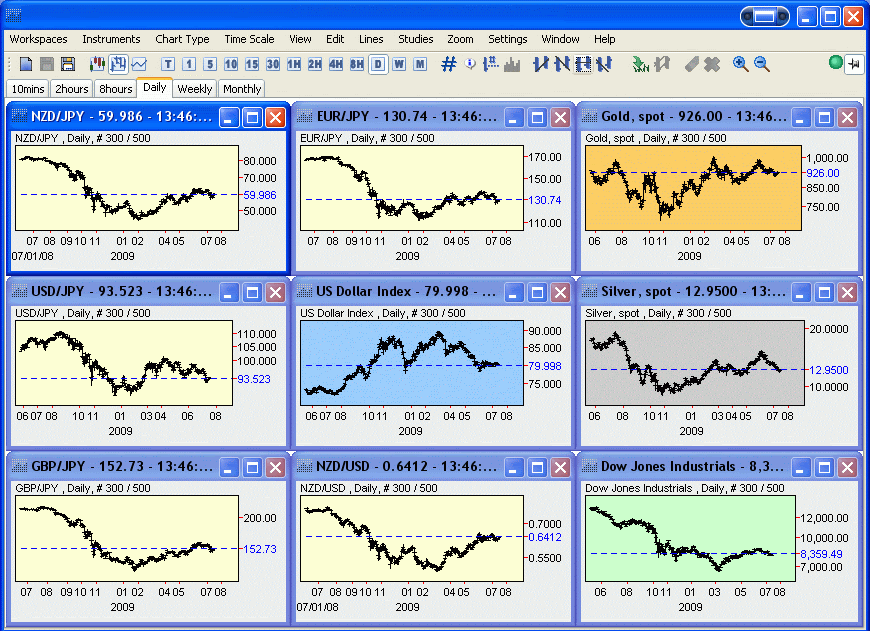This screenshot has height=631, width=870.
Task: Set time scale to 30 minutes
Action: click(x=273, y=64)
